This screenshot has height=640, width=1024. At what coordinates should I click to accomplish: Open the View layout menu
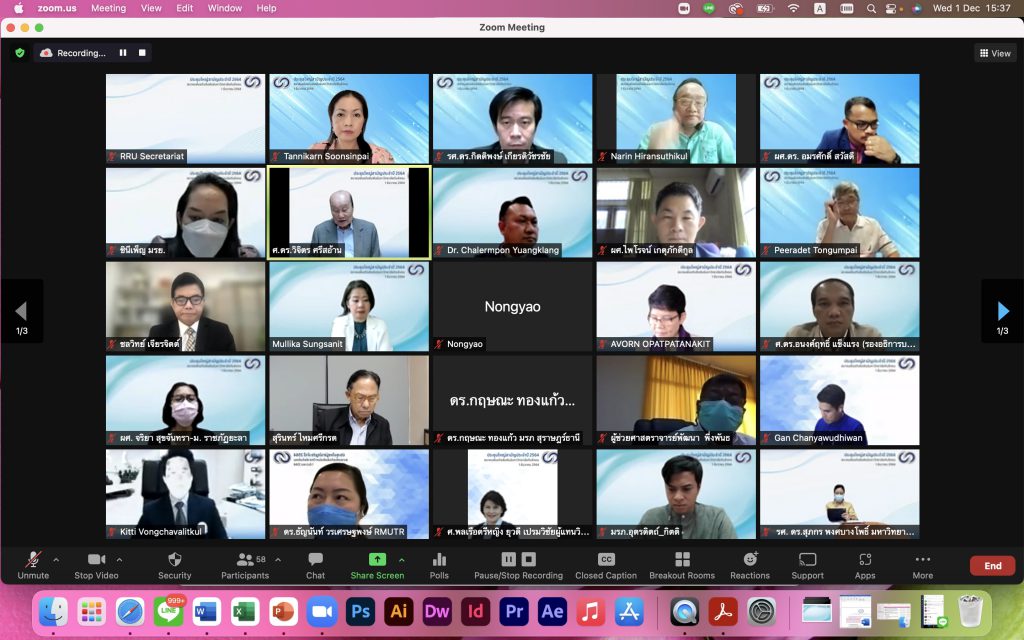[995, 54]
